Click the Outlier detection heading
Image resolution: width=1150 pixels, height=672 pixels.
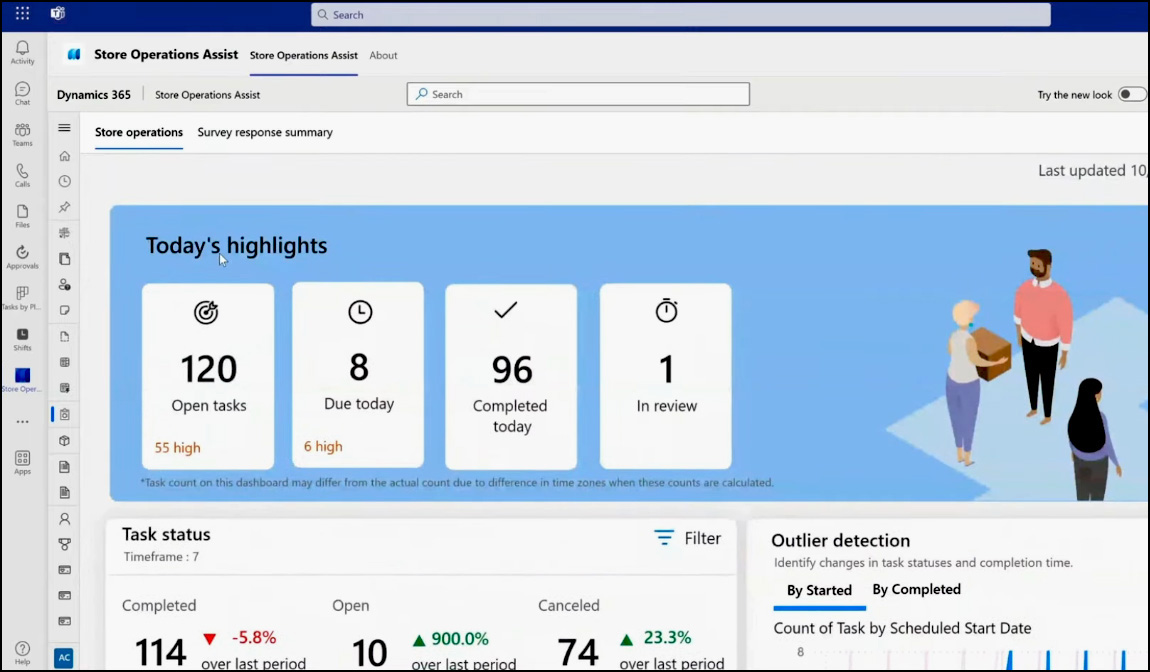coord(840,541)
